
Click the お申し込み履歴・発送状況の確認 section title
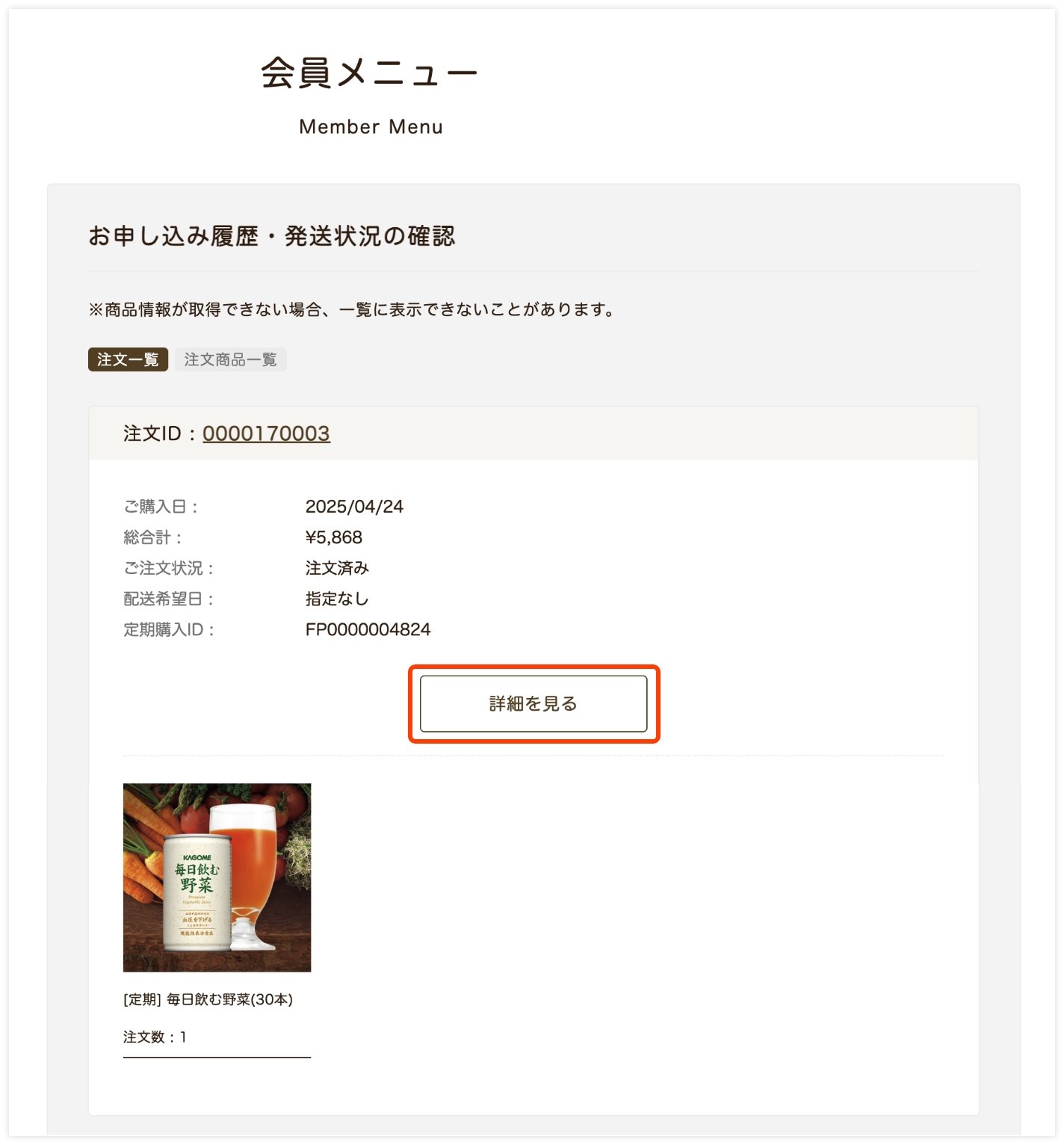pos(271,236)
